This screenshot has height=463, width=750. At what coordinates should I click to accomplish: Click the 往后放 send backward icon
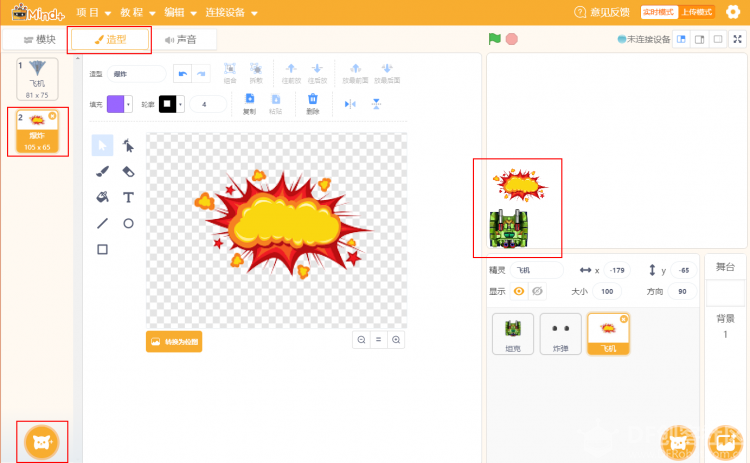[x=317, y=68]
